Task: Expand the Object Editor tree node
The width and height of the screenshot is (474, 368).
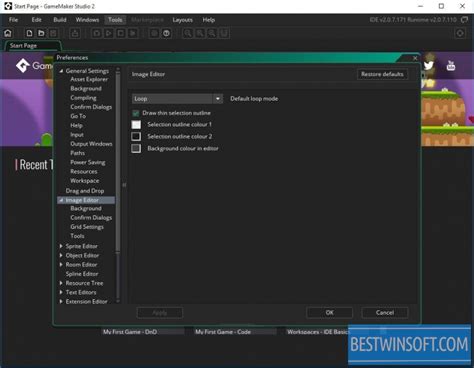Action: (61, 255)
